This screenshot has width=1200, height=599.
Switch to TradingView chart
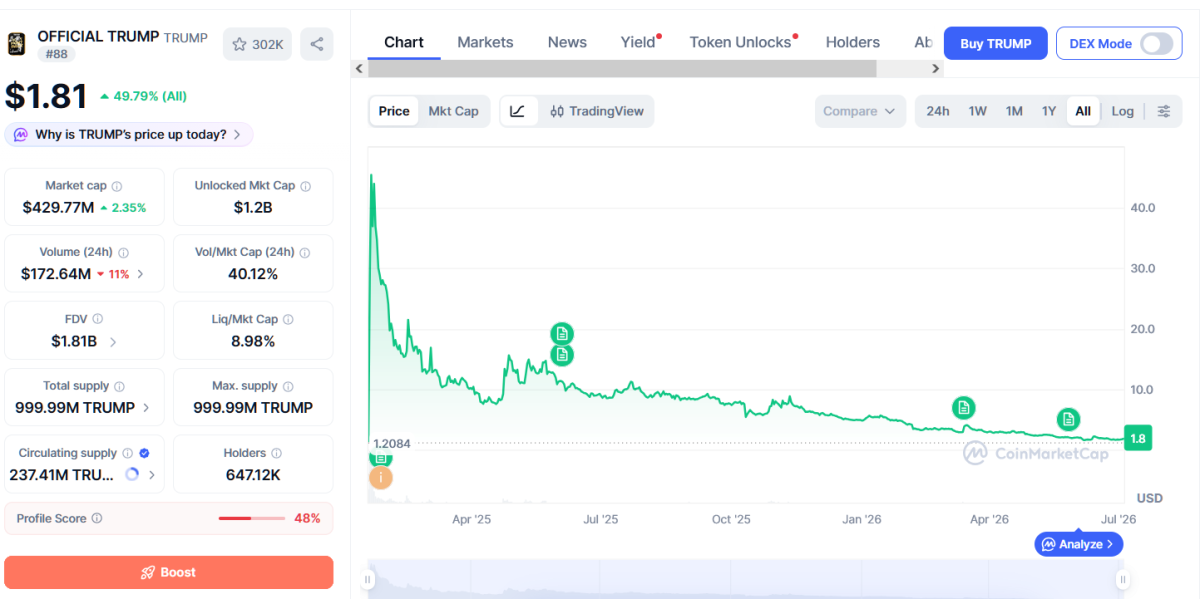pos(597,111)
